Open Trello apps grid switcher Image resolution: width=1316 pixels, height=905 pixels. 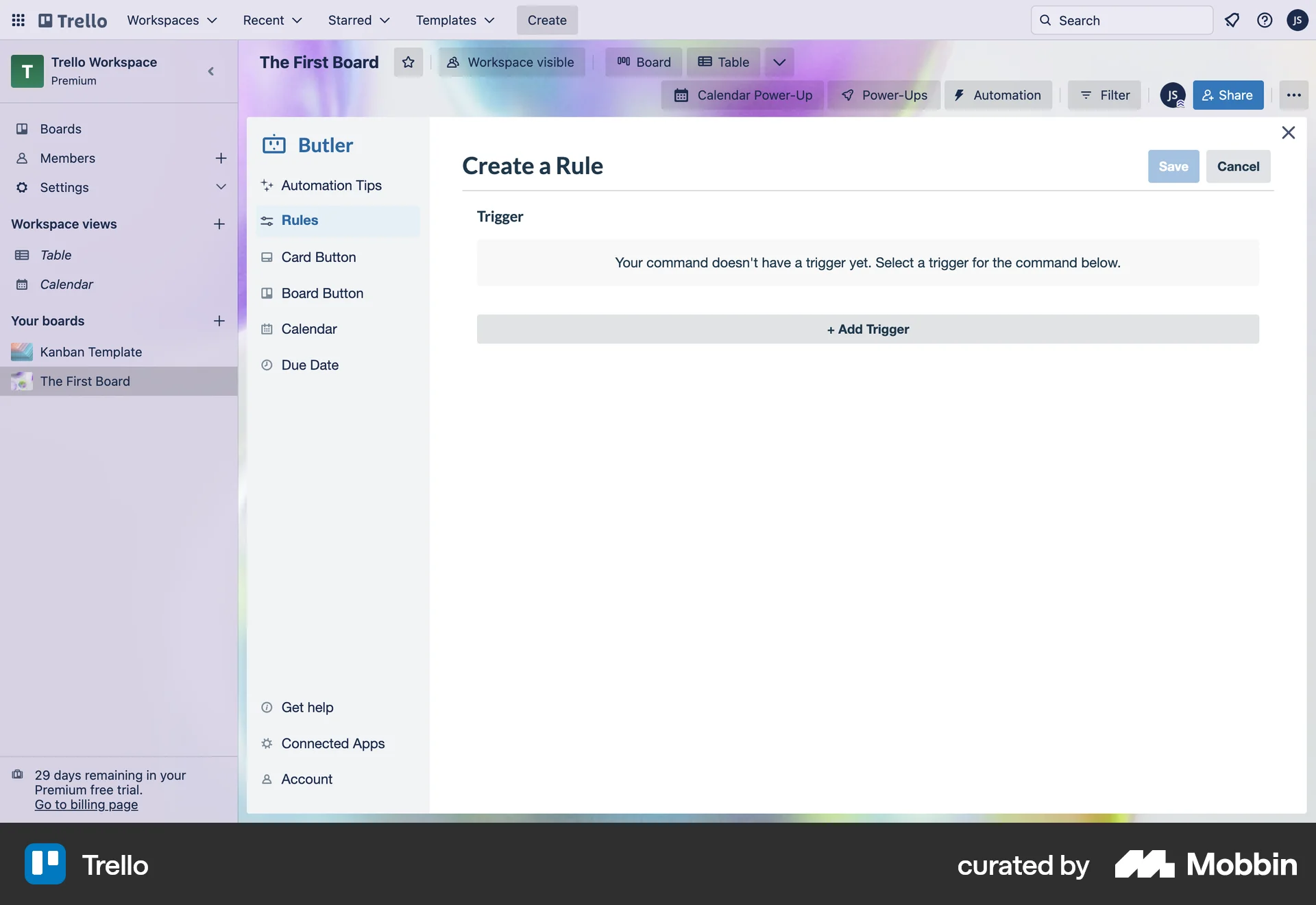[x=18, y=20]
